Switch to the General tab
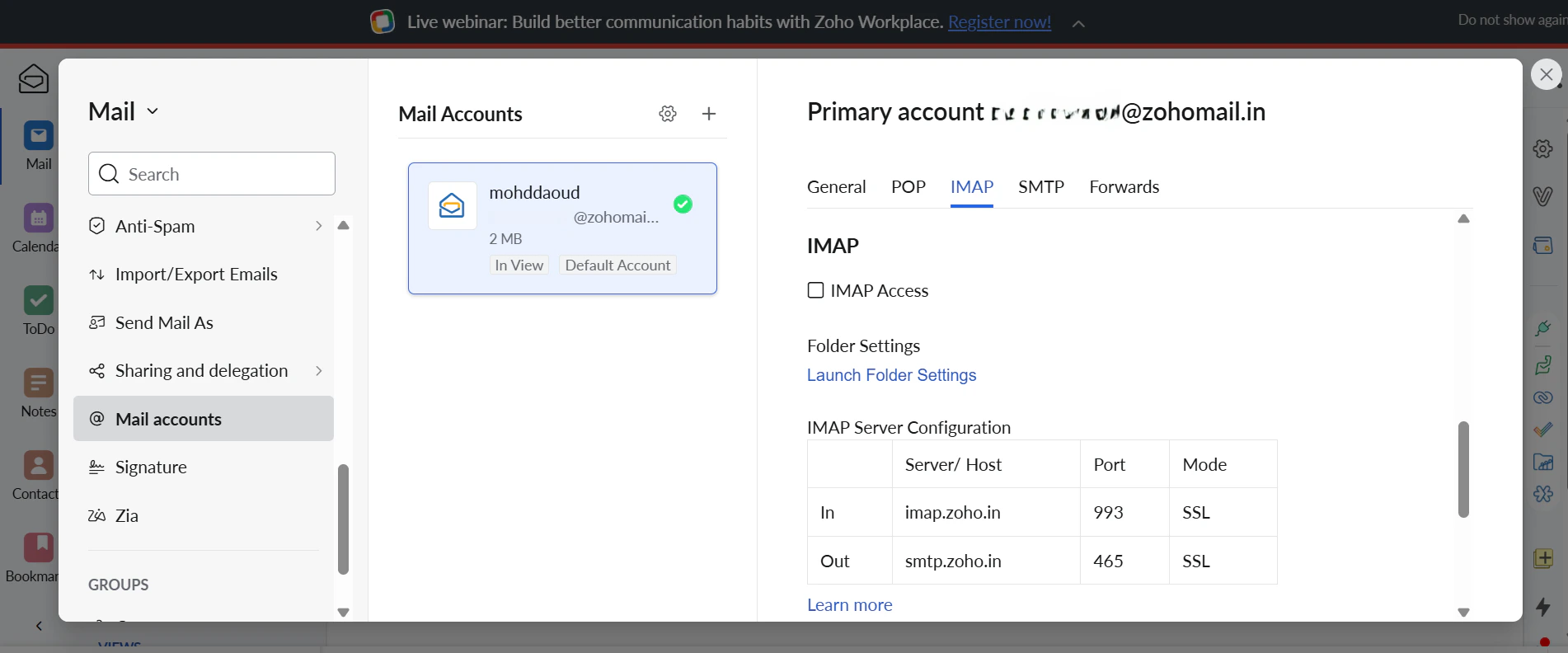1568x653 pixels. [x=836, y=187]
